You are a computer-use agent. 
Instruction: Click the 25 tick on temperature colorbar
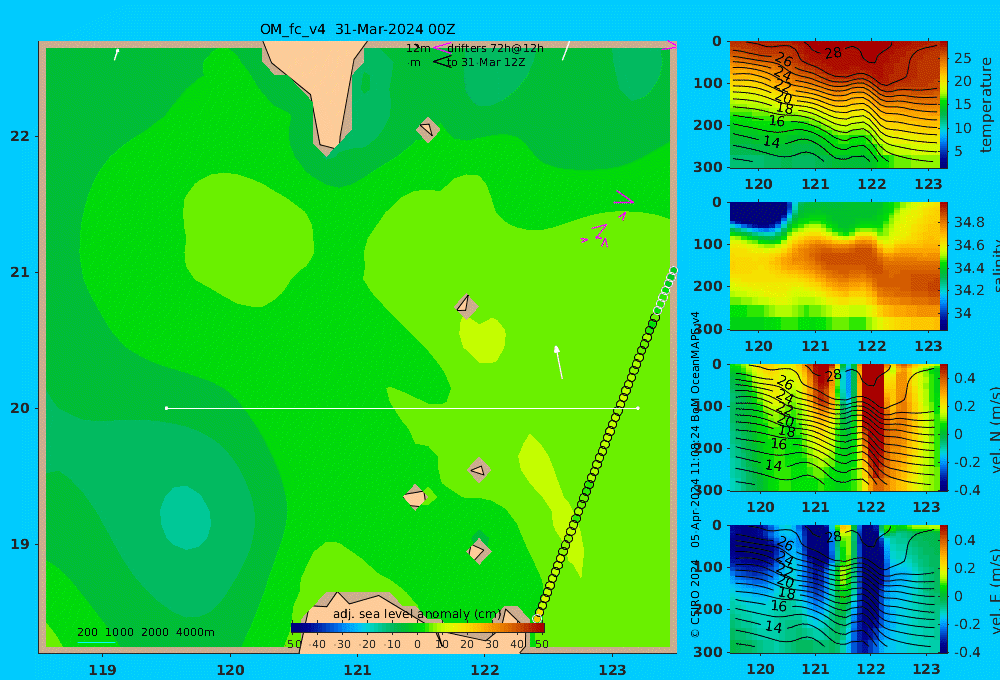point(962,58)
